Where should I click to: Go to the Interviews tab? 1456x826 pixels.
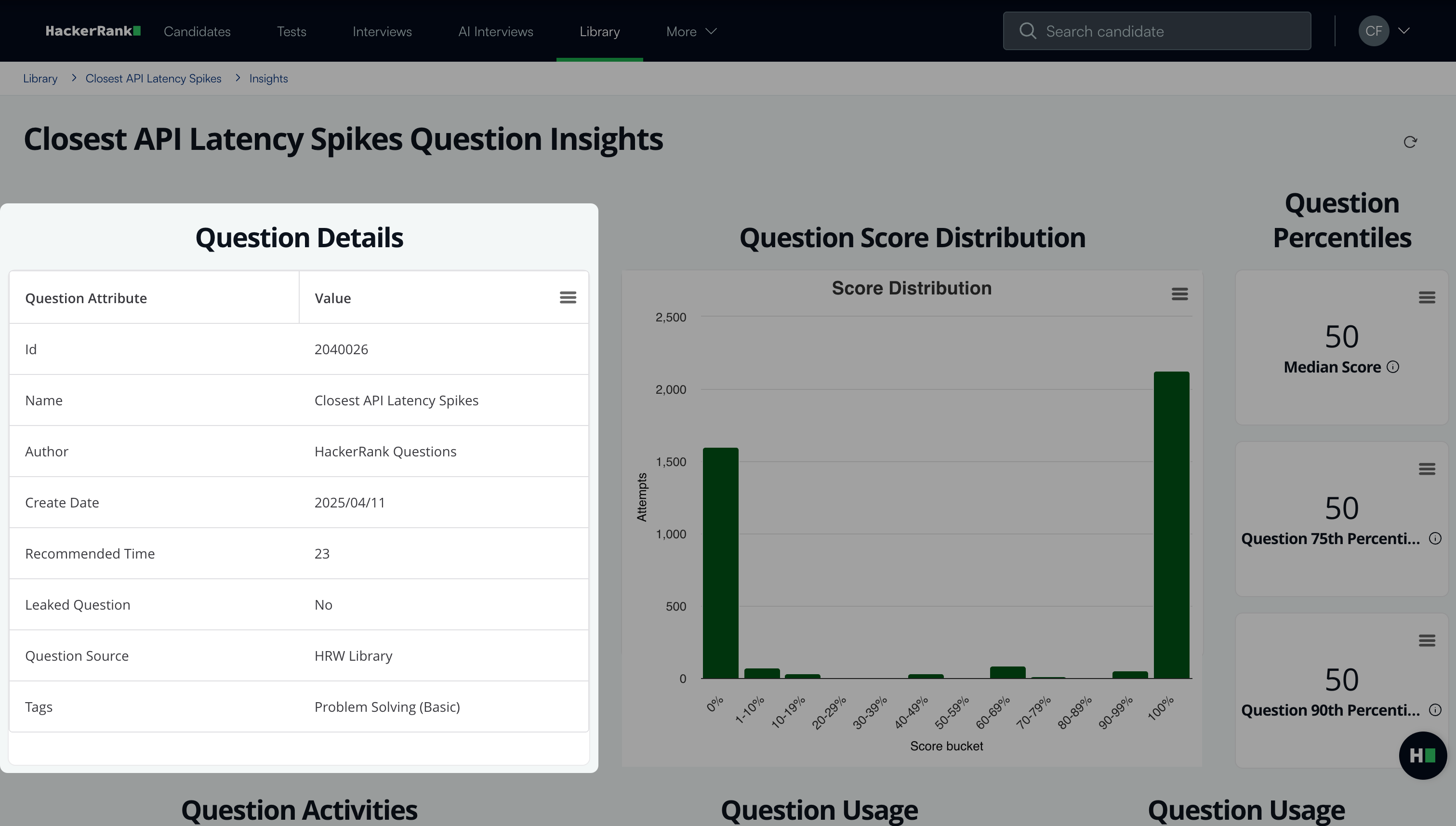tap(382, 31)
